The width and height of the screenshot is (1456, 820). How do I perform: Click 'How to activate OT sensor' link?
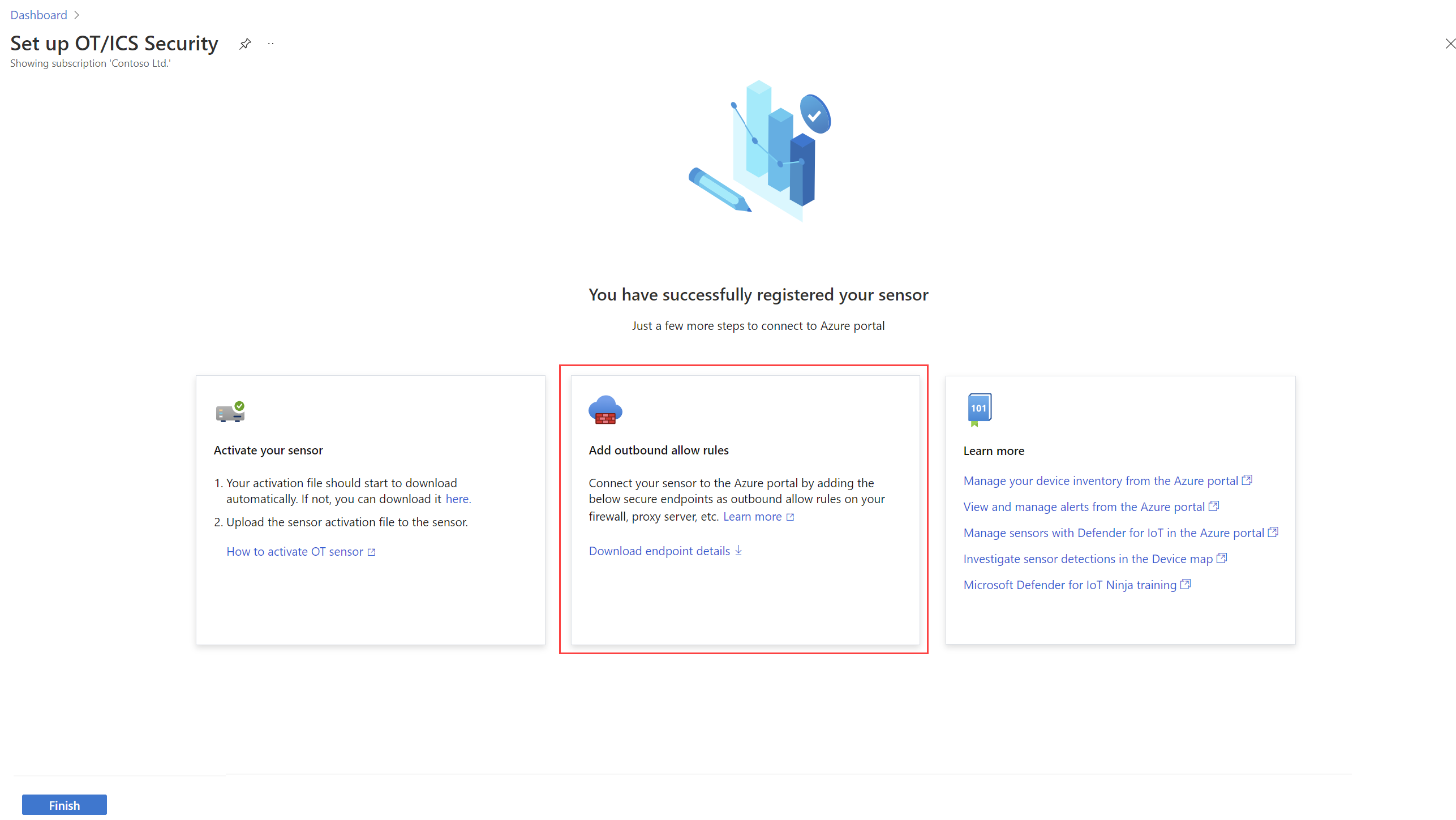click(301, 551)
